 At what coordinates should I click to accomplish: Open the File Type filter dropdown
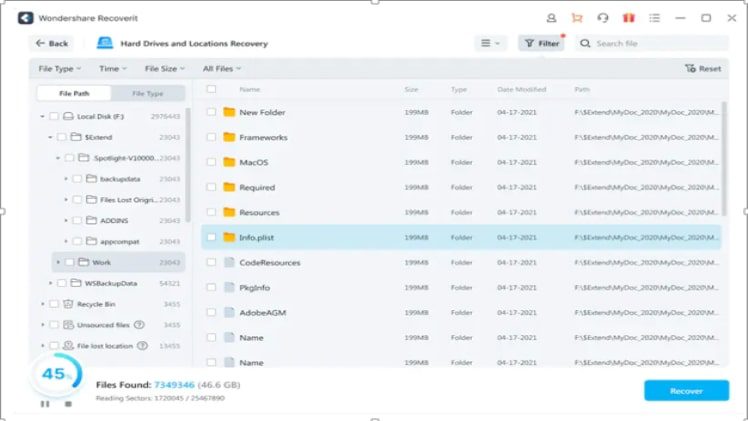coord(60,69)
